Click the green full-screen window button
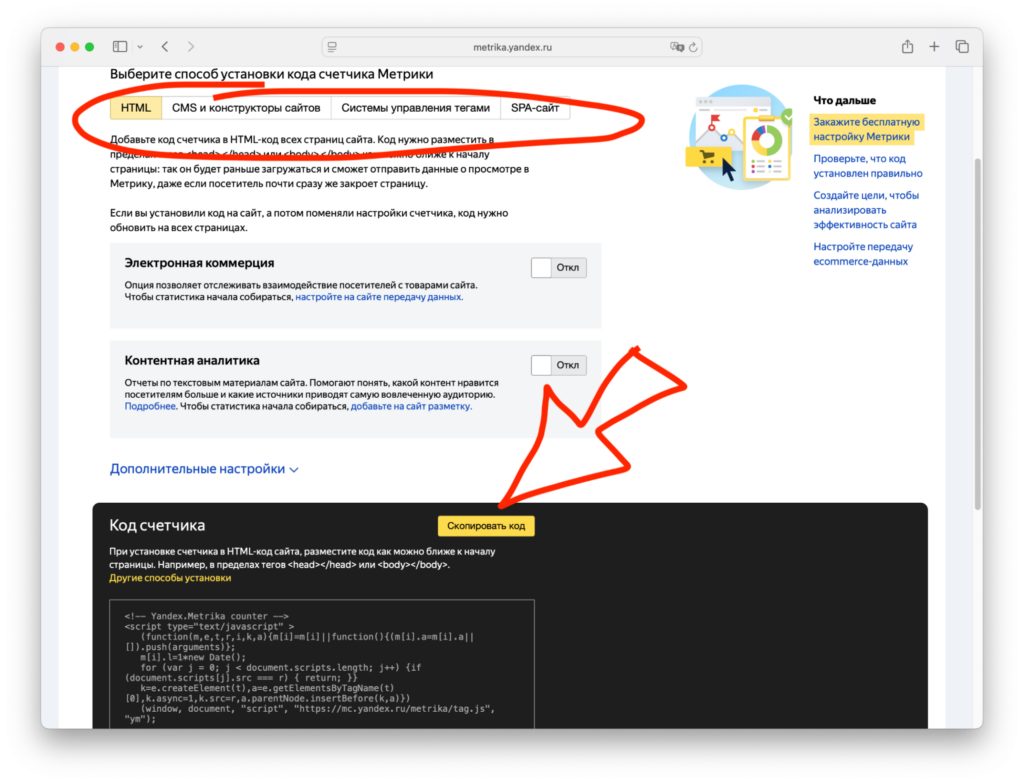1024x783 pixels. (x=89, y=47)
